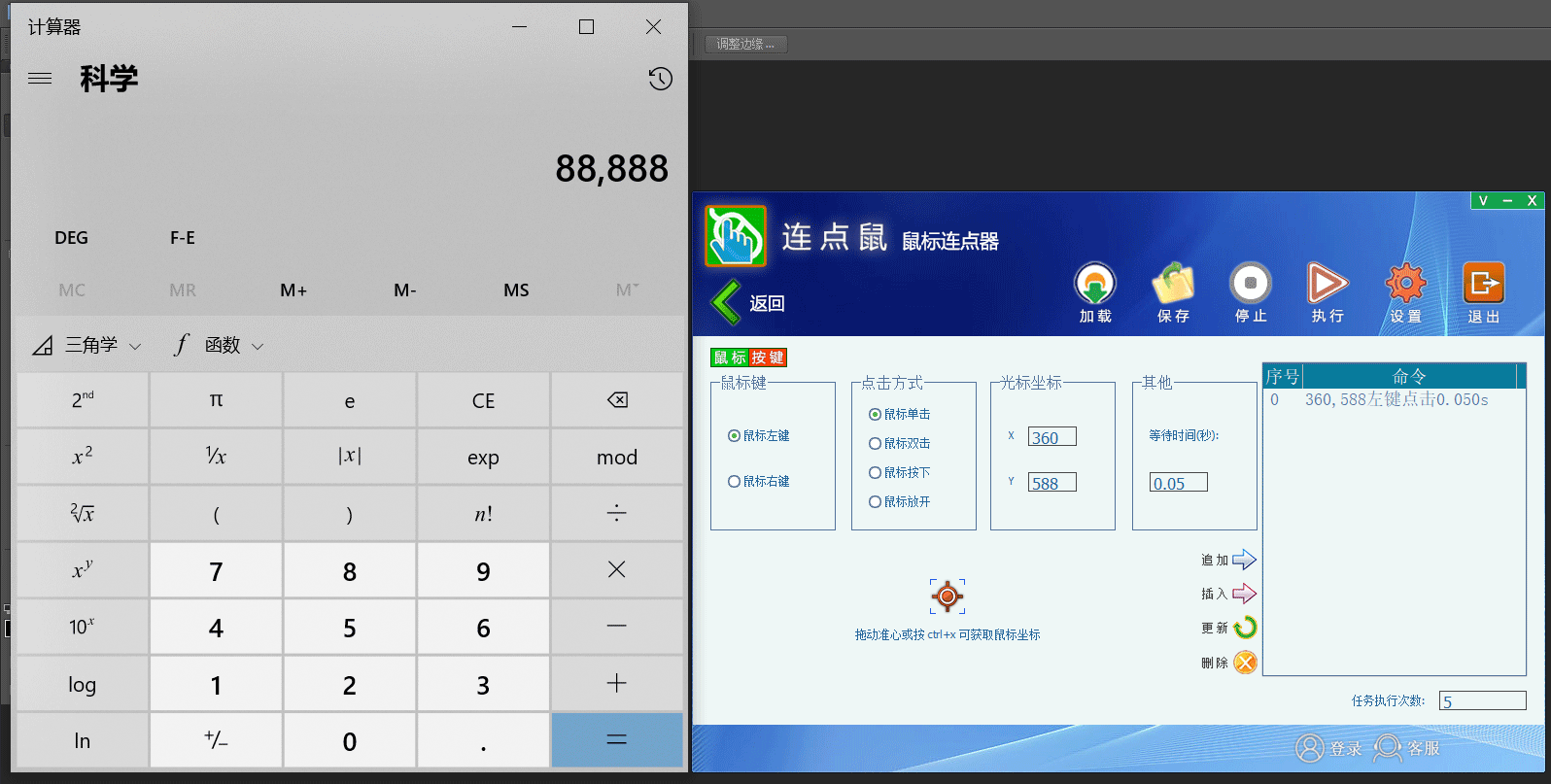
Task: Click the plus operator key
Action: (x=617, y=684)
